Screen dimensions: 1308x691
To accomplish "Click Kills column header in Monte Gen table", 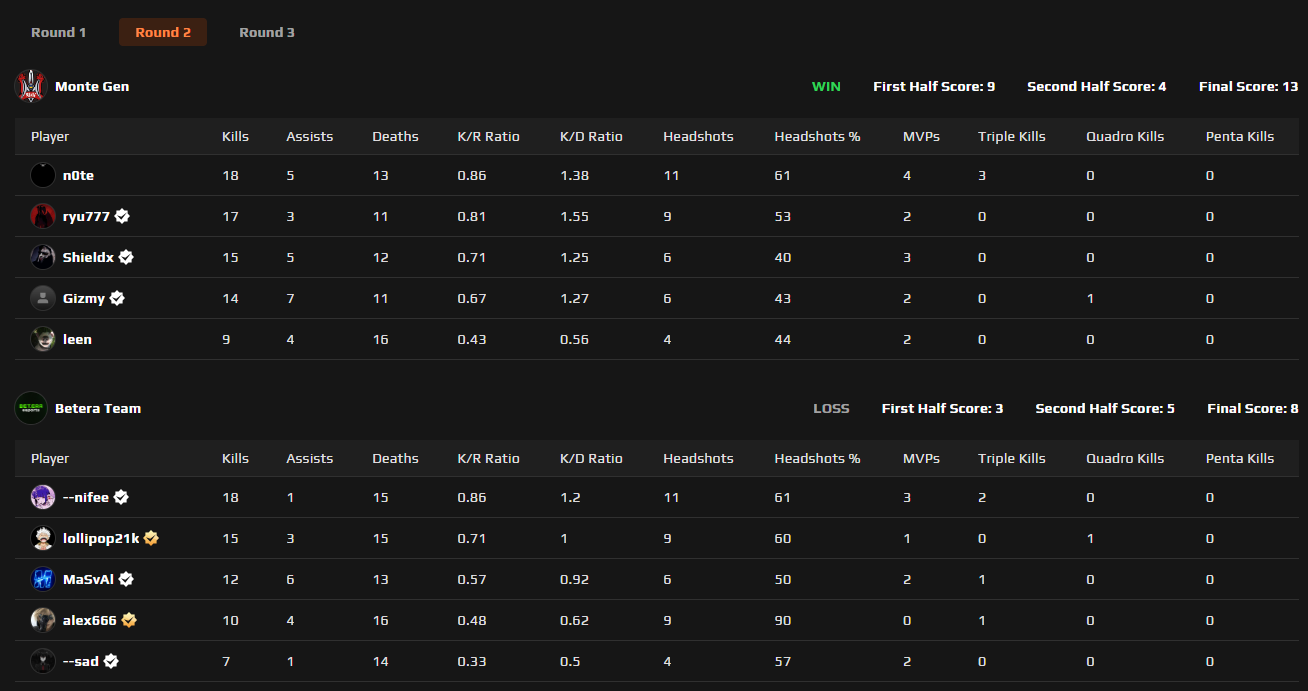I will click(x=235, y=136).
